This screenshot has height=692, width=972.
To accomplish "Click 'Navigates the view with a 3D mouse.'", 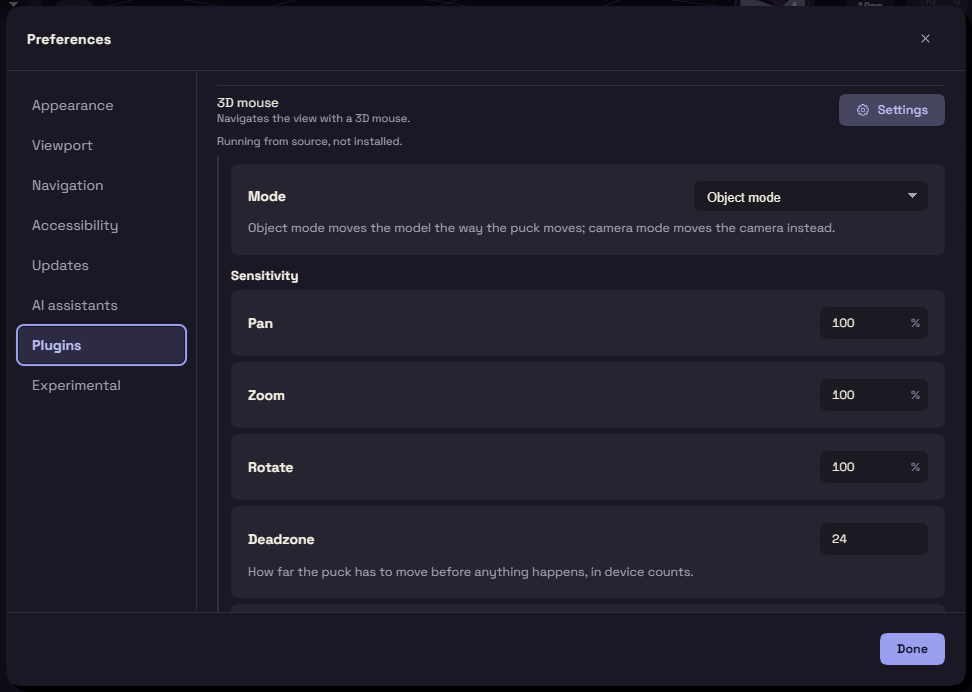I will 313,118.
